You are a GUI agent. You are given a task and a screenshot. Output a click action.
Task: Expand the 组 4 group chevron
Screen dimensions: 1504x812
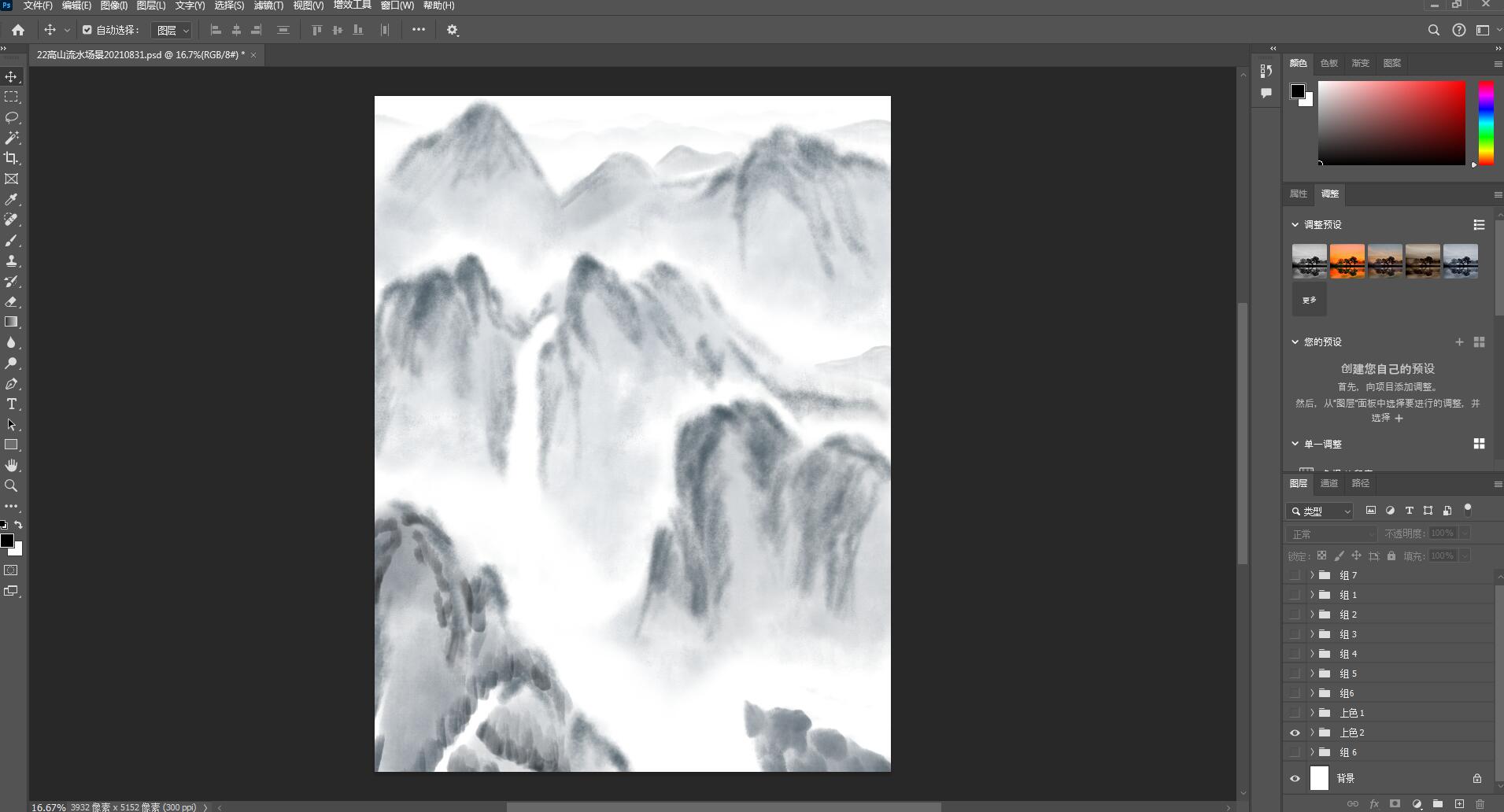click(1312, 654)
